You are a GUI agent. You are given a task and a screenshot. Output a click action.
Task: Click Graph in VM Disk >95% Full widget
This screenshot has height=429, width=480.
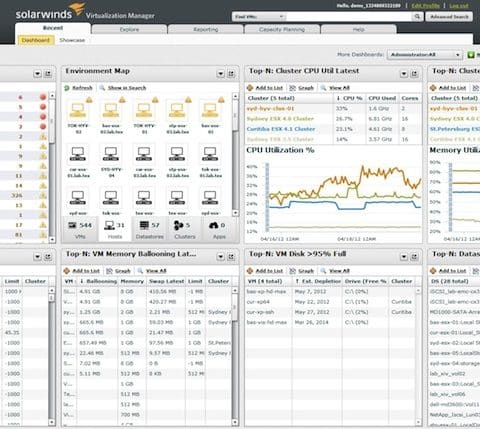302,271
